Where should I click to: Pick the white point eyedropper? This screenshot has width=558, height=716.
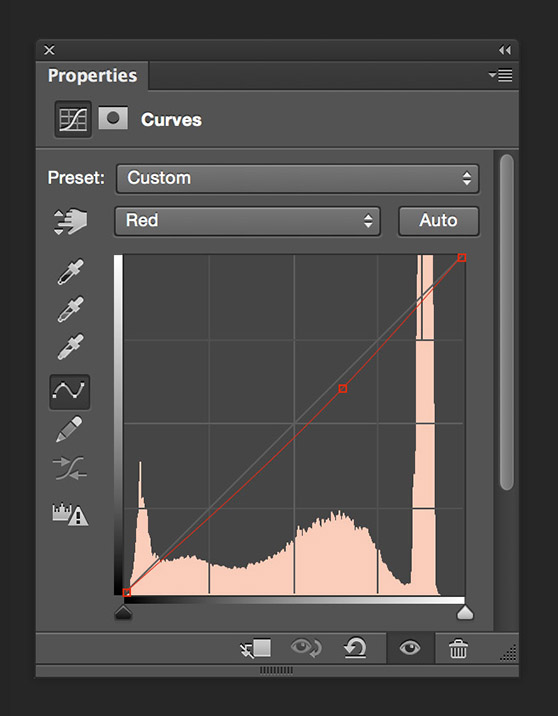pyautogui.click(x=70, y=347)
